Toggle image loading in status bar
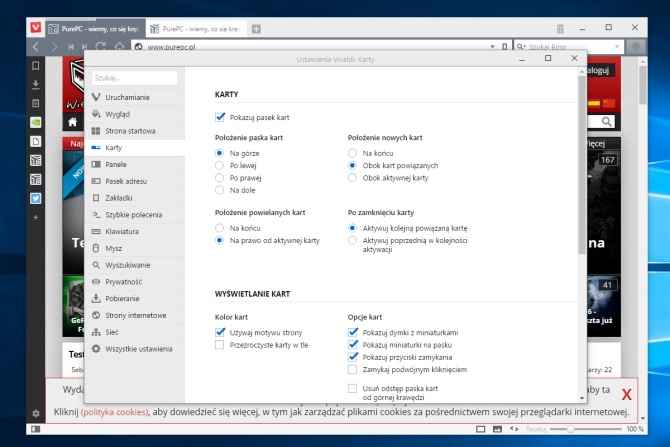The height and width of the screenshot is (447, 670). [497, 429]
